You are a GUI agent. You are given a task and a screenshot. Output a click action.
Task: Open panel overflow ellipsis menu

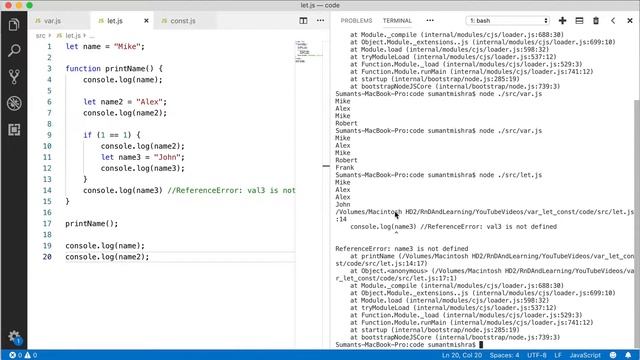coord(430,20)
